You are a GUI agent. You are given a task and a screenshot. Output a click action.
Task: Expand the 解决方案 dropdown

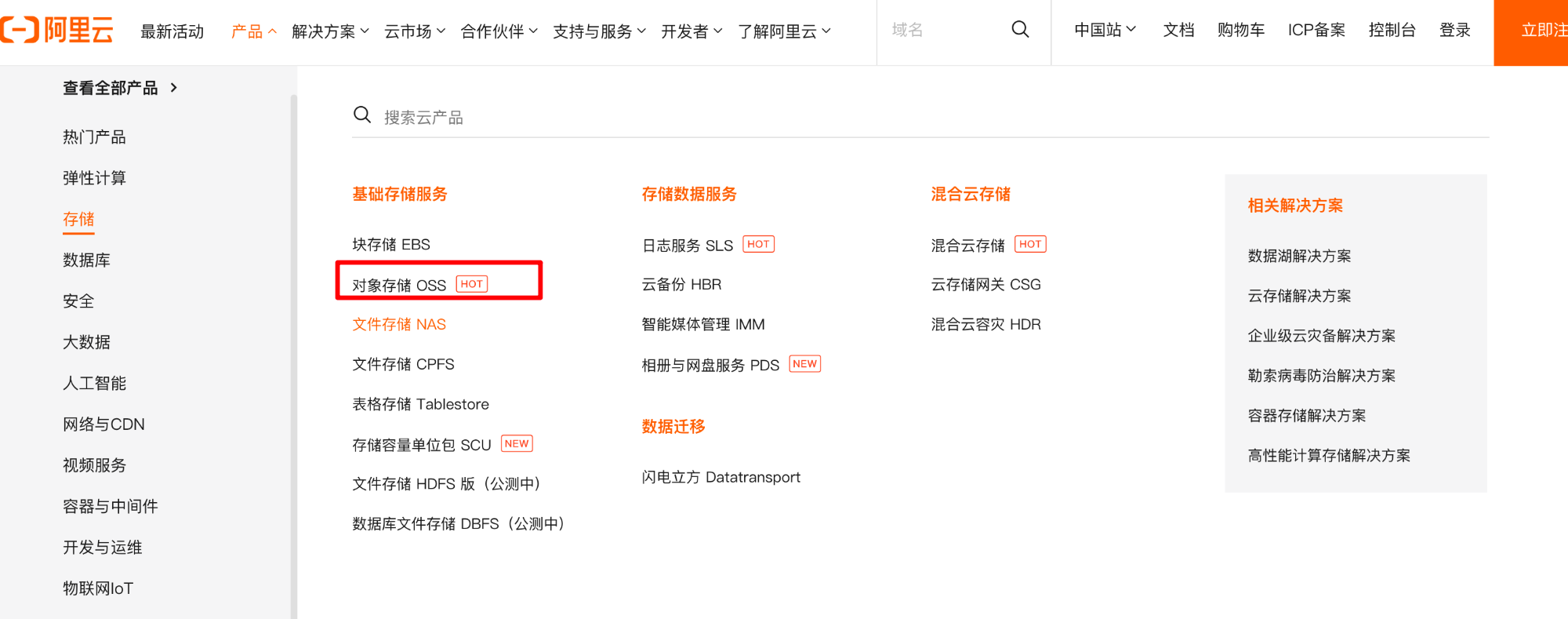[x=330, y=31]
